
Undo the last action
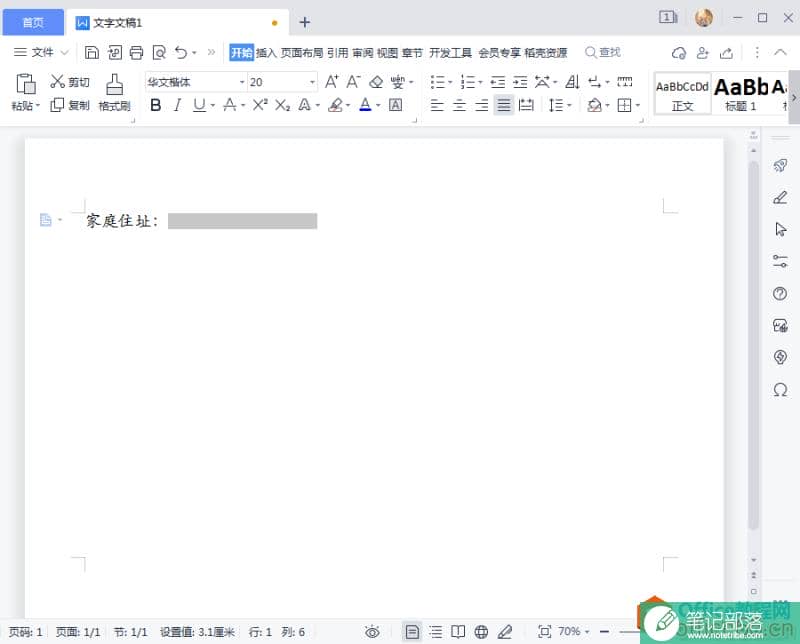pyautogui.click(x=181, y=52)
